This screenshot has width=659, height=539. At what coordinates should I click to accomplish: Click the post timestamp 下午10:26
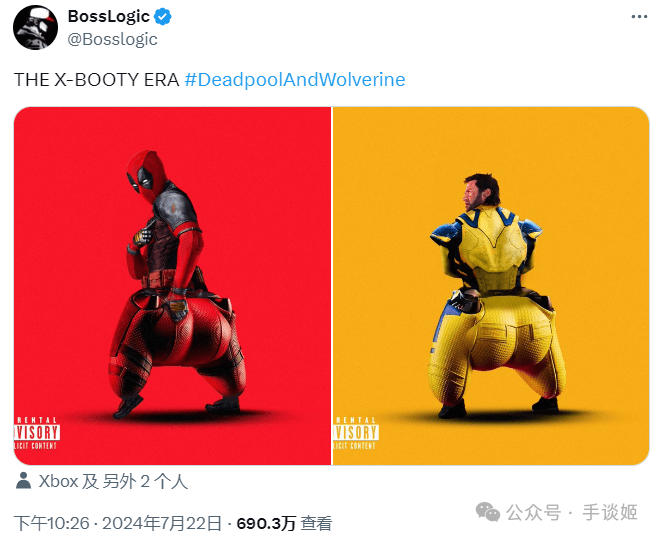[x=52, y=523]
